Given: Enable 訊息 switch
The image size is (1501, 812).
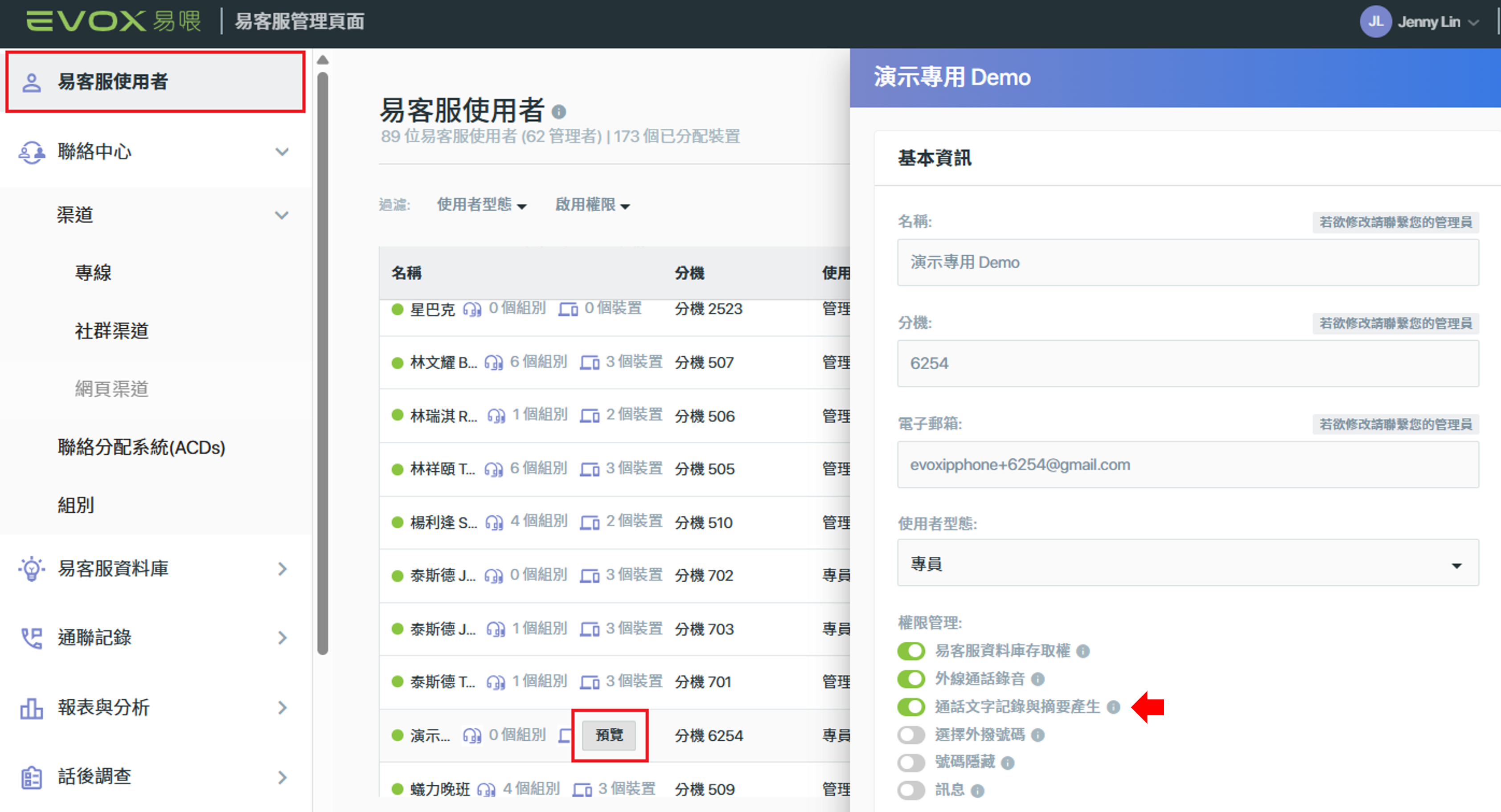Looking at the screenshot, I should (x=911, y=790).
